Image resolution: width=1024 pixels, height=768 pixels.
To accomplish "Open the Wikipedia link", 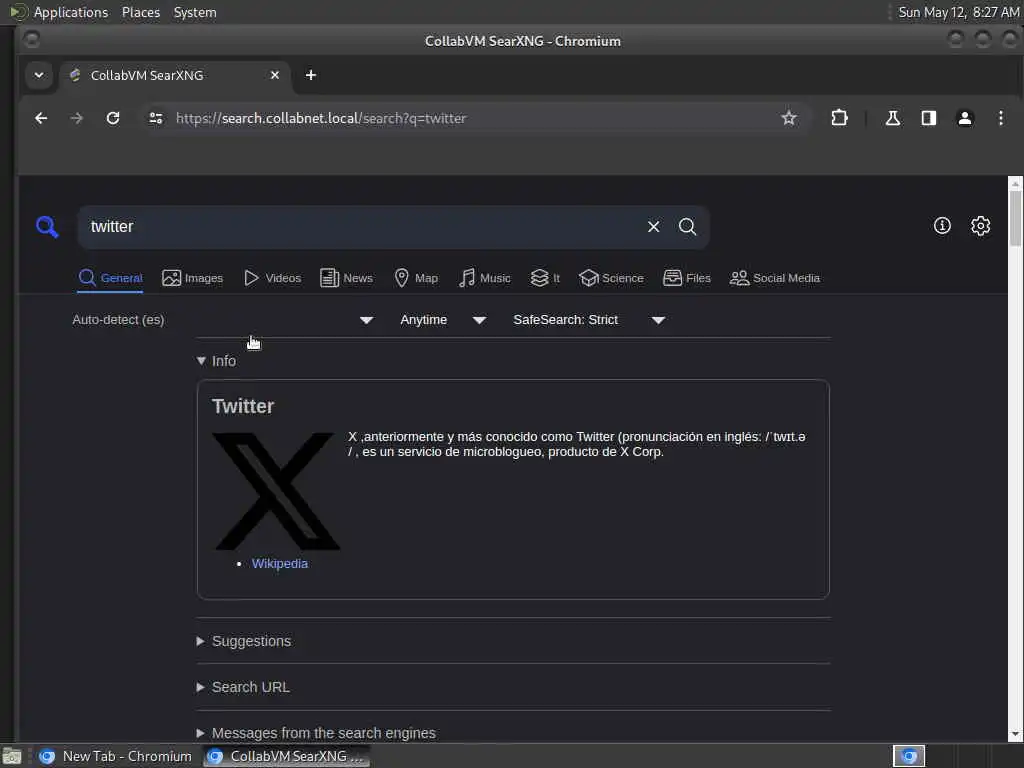I will (x=280, y=564).
